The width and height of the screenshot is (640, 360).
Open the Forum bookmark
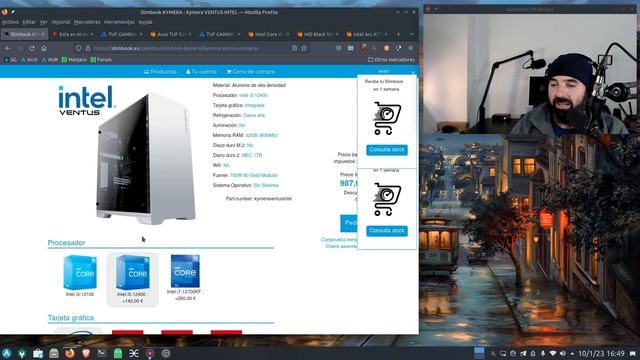pos(101,60)
